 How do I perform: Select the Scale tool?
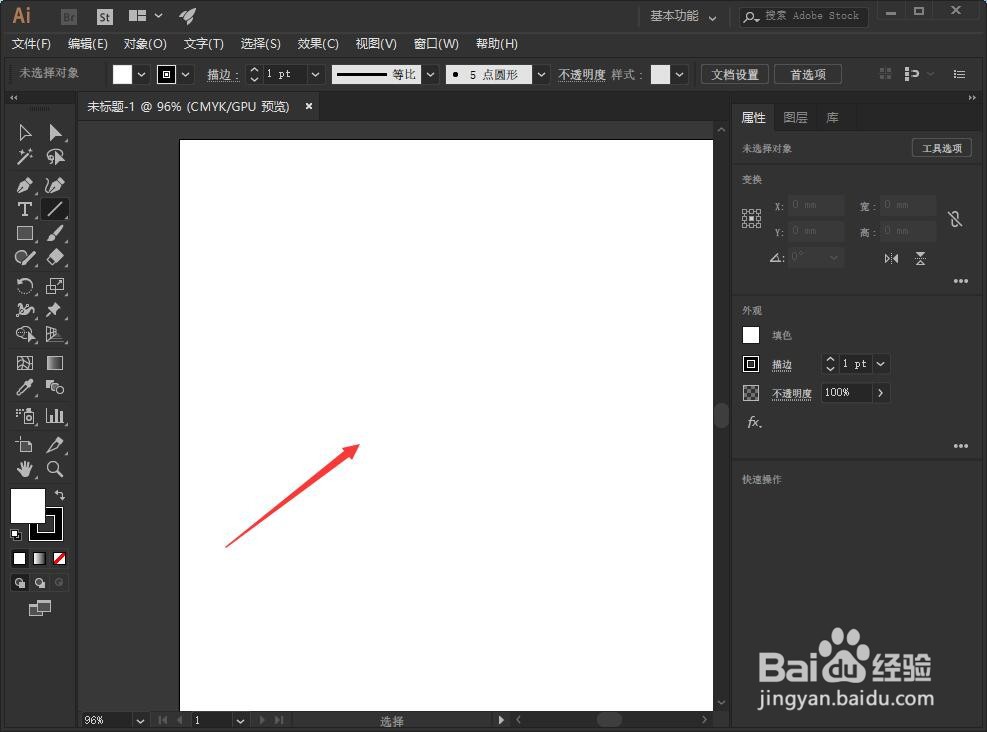tap(55, 286)
